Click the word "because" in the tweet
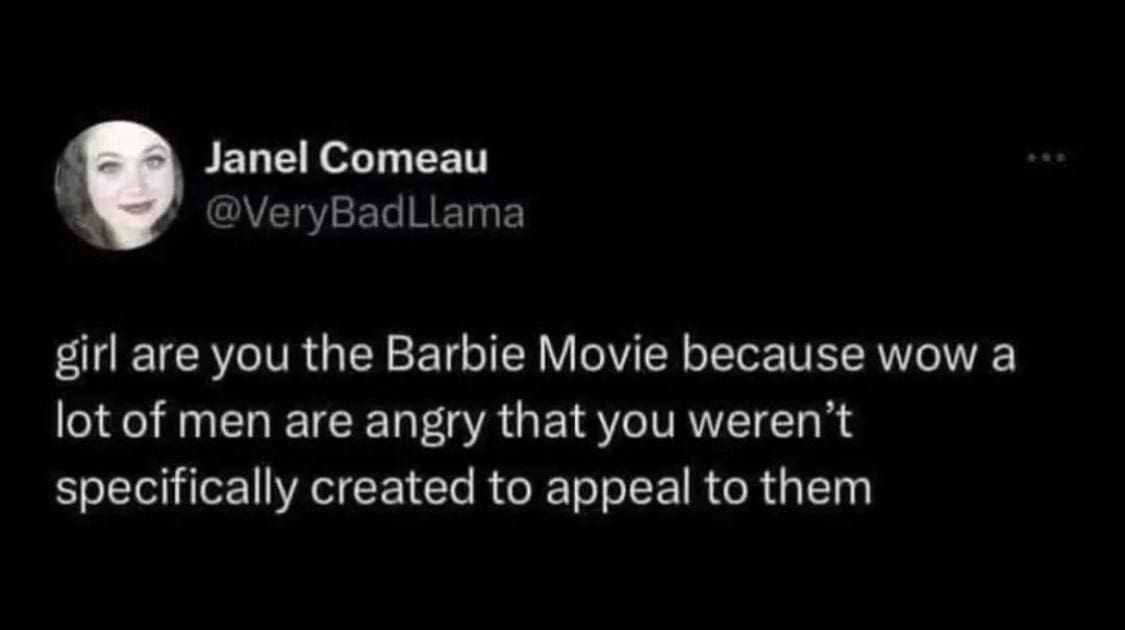1125x630 pixels. 773,354
